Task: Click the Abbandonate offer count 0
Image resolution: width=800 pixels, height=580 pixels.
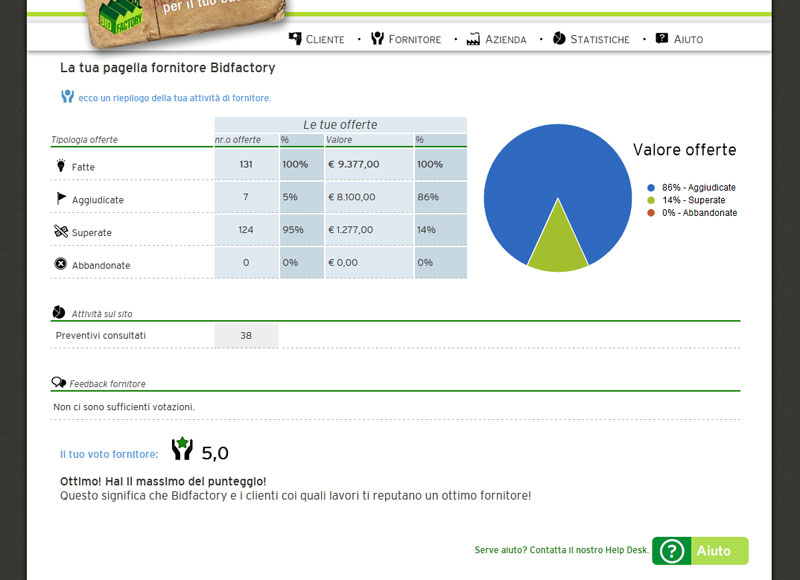Action: pyautogui.click(x=246, y=262)
